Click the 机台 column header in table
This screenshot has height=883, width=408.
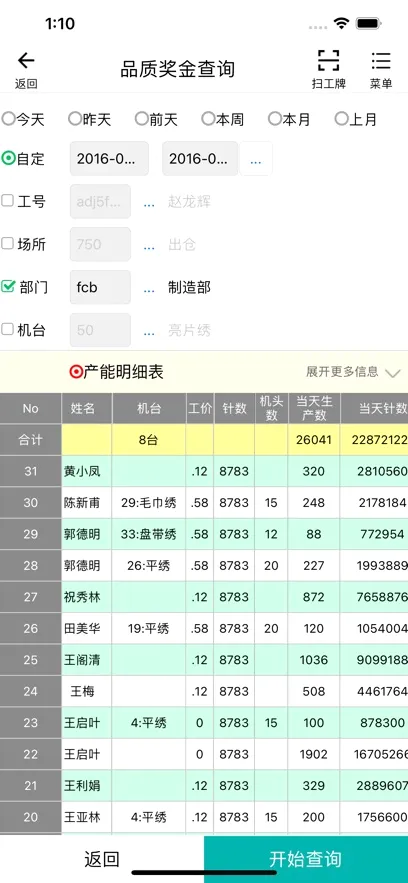[149, 408]
